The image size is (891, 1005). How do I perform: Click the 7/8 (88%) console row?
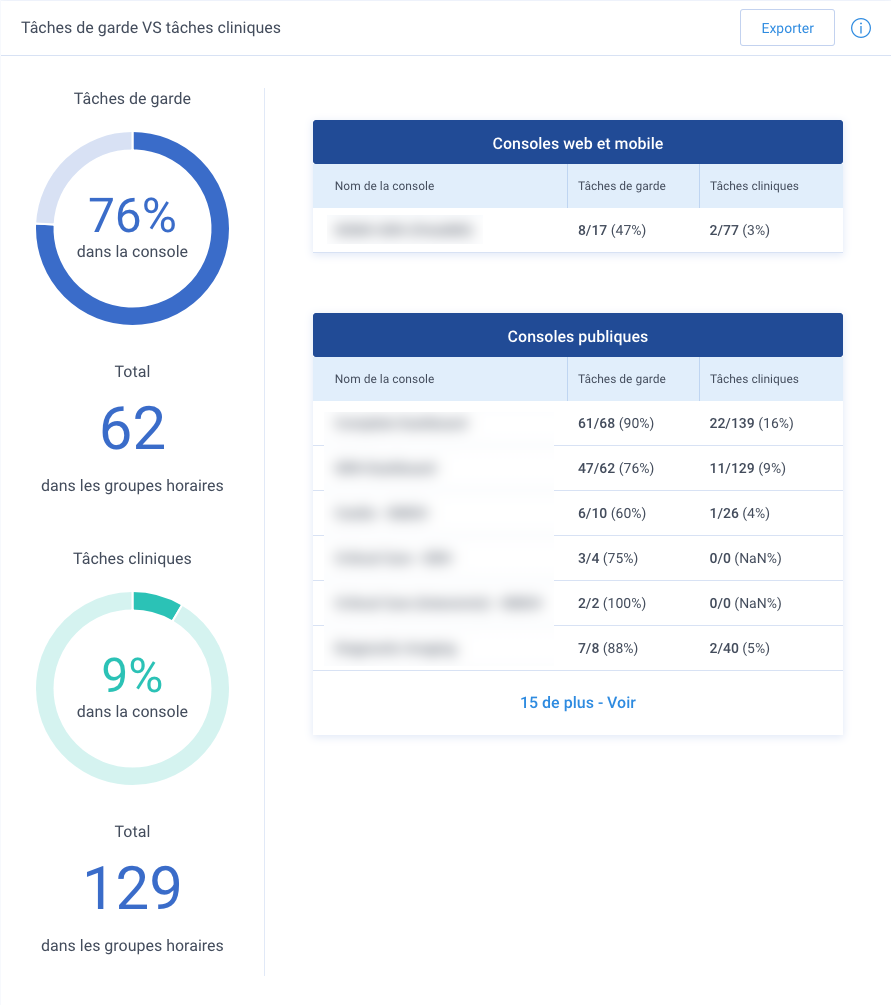pyautogui.click(x=578, y=648)
